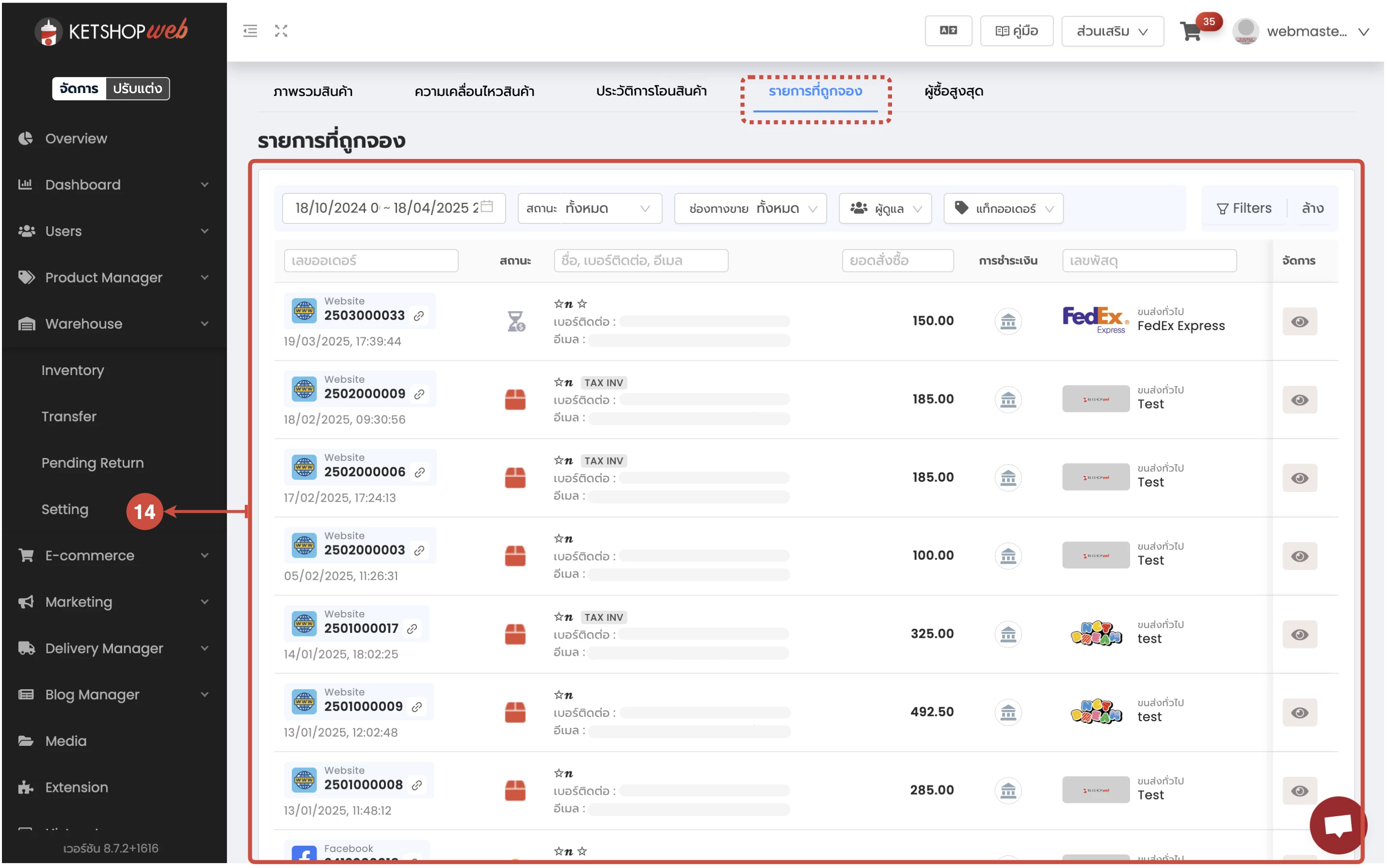Click the Filters button
Viewport: 1388px width, 868px height.
pyautogui.click(x=1244, y=208)
